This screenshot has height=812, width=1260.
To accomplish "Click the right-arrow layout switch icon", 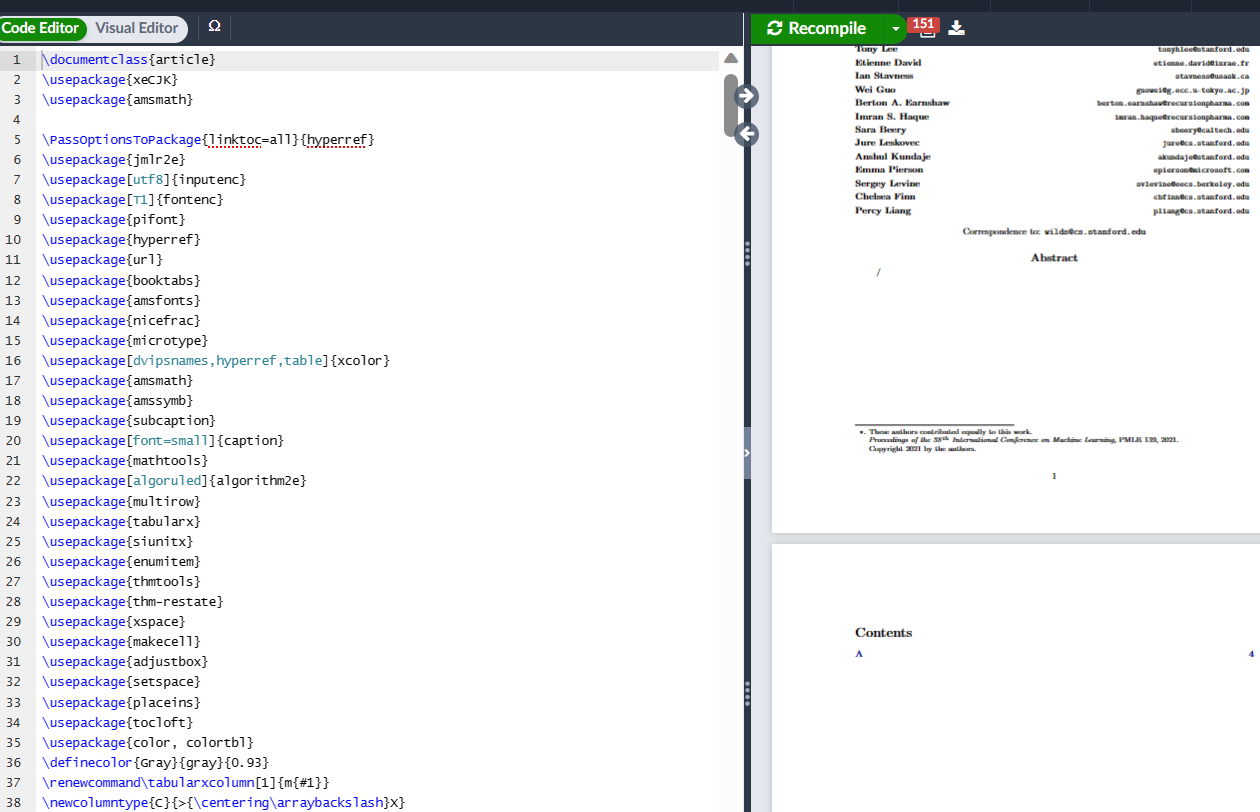I will [x=747, y=95].
